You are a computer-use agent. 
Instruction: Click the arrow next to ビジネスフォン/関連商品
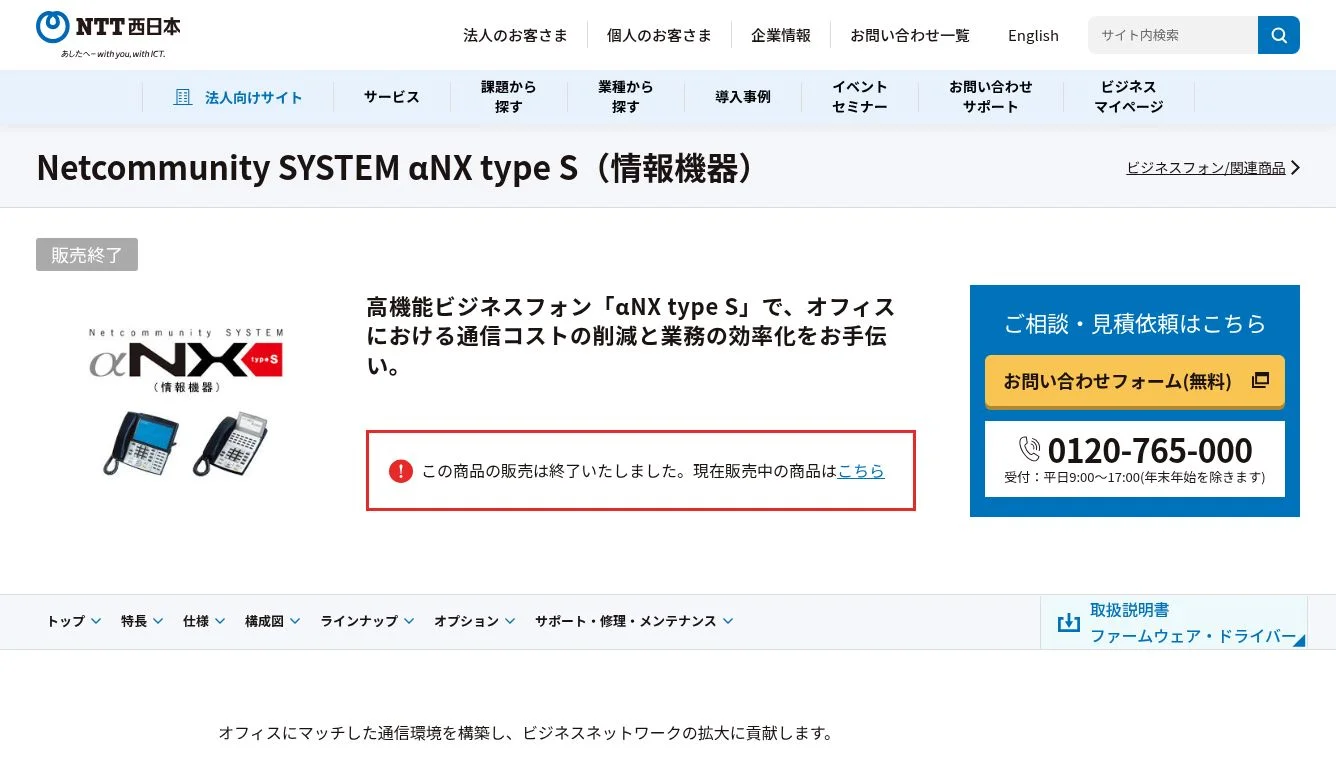1295,168
